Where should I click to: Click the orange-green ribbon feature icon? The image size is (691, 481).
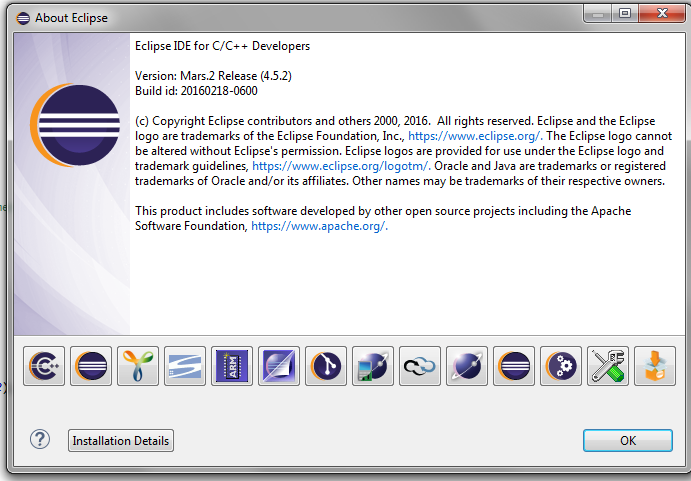coord(138,366)
